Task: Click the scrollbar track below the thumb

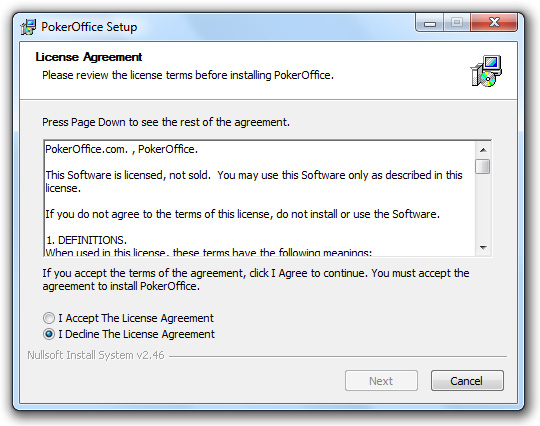Action: (x=483, y=207)
